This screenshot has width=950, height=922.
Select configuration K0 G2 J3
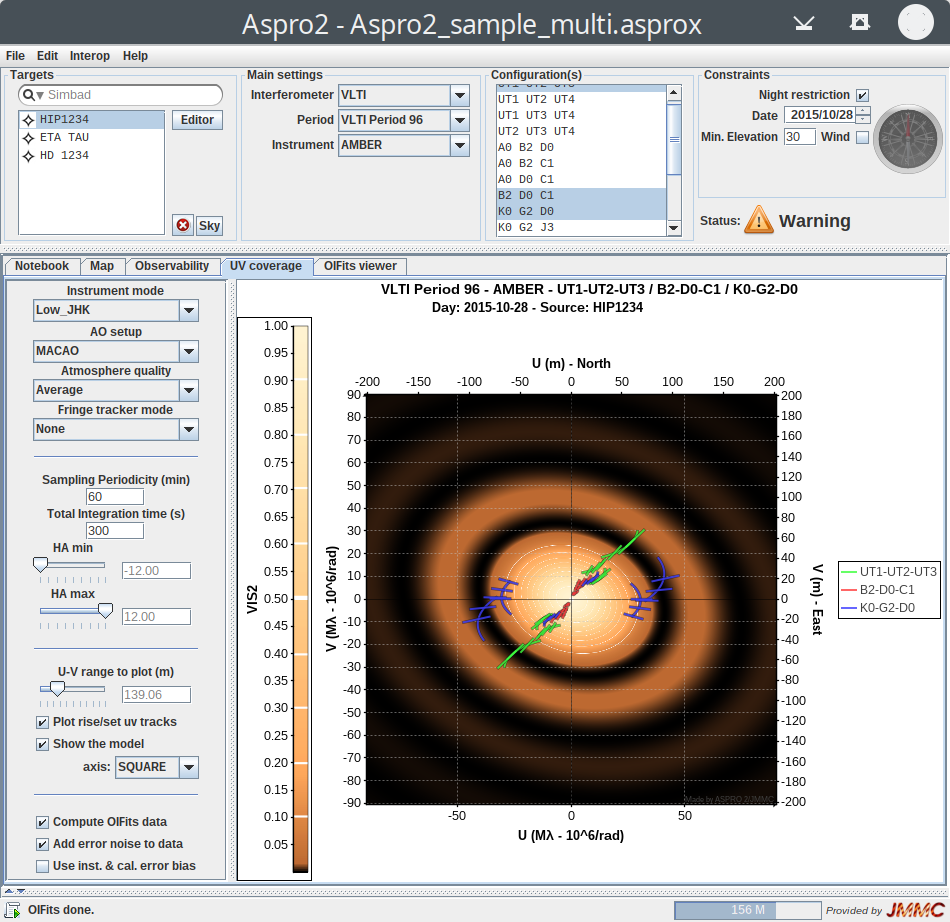pyautogui.click(x=581, y=227)
